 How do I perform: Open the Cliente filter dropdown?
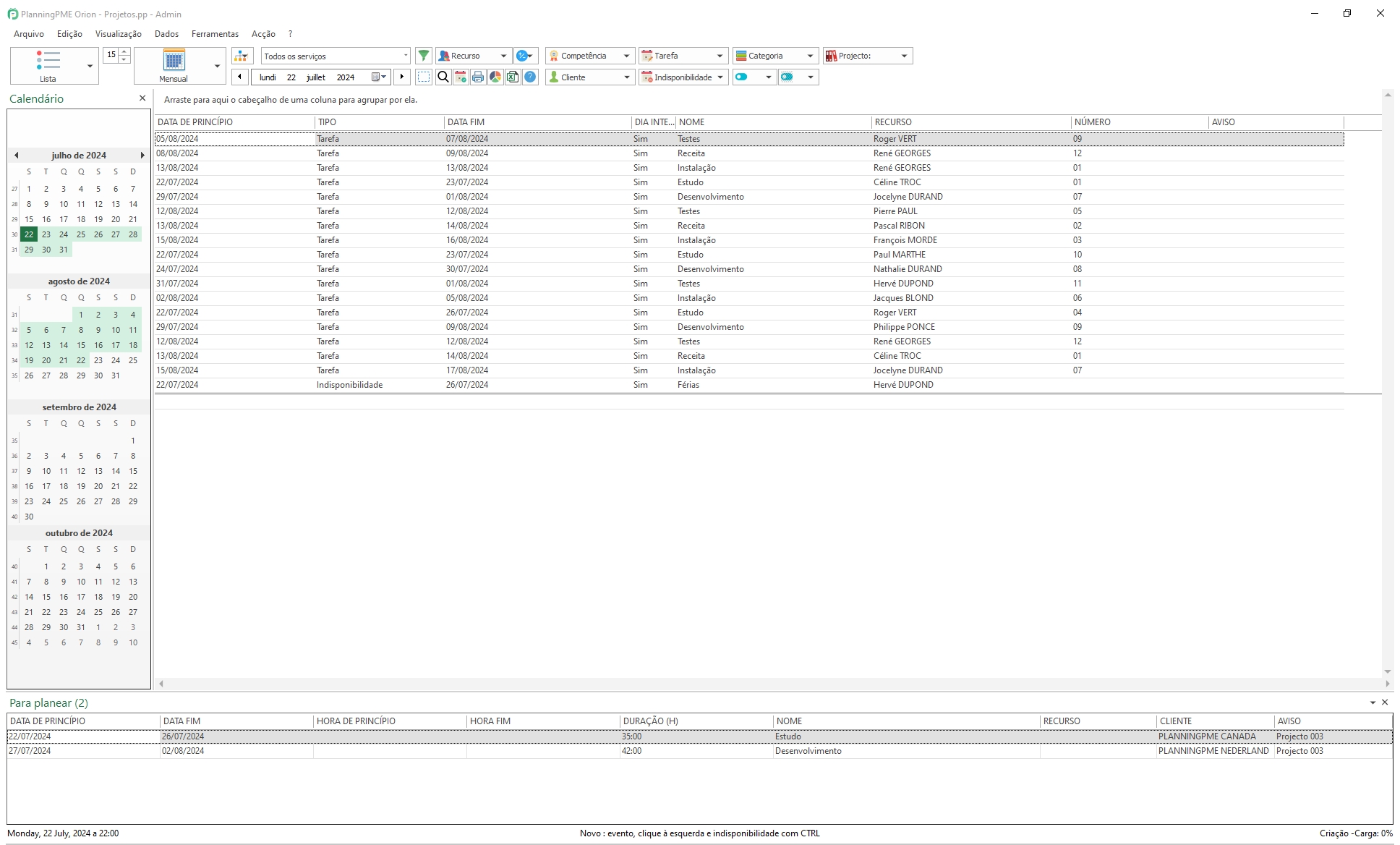pos(590,77)
